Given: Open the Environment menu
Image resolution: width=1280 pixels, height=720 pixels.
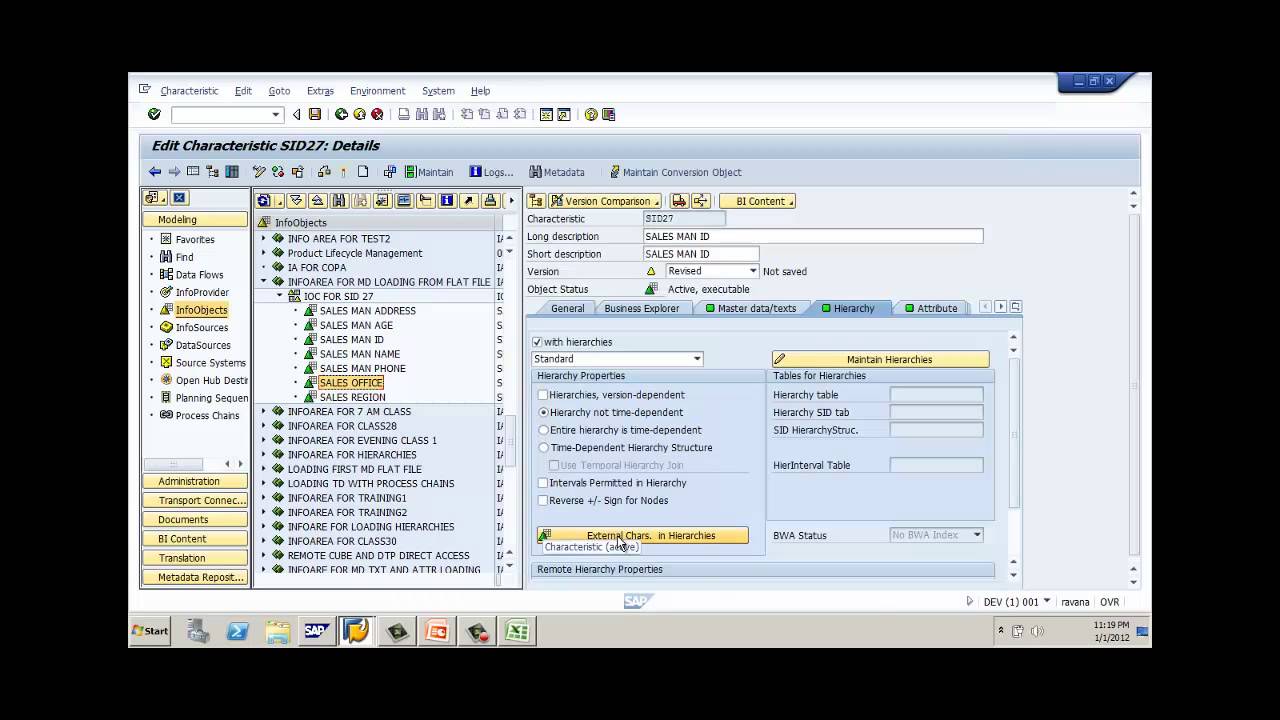Looking at the screenshot, I should click(378, 91).
